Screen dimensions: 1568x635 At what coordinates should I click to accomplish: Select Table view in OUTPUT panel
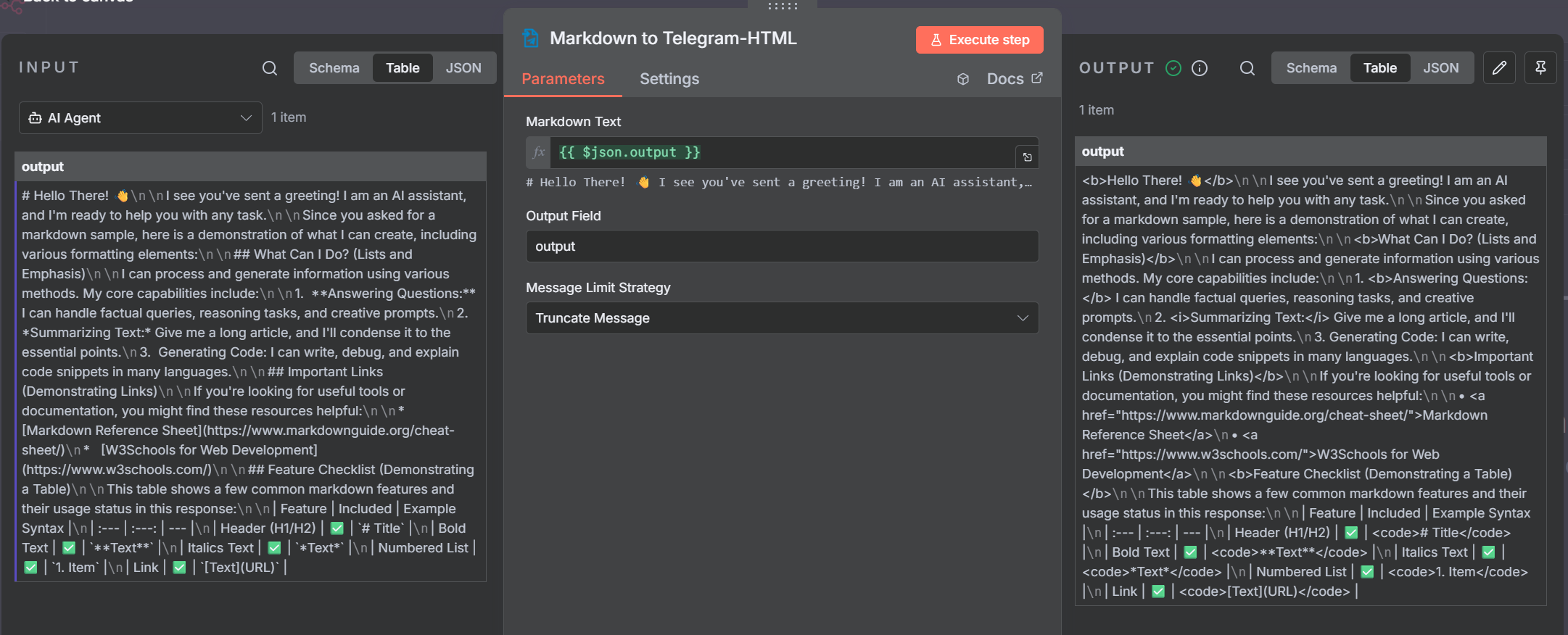click(x=1379, y=68)
